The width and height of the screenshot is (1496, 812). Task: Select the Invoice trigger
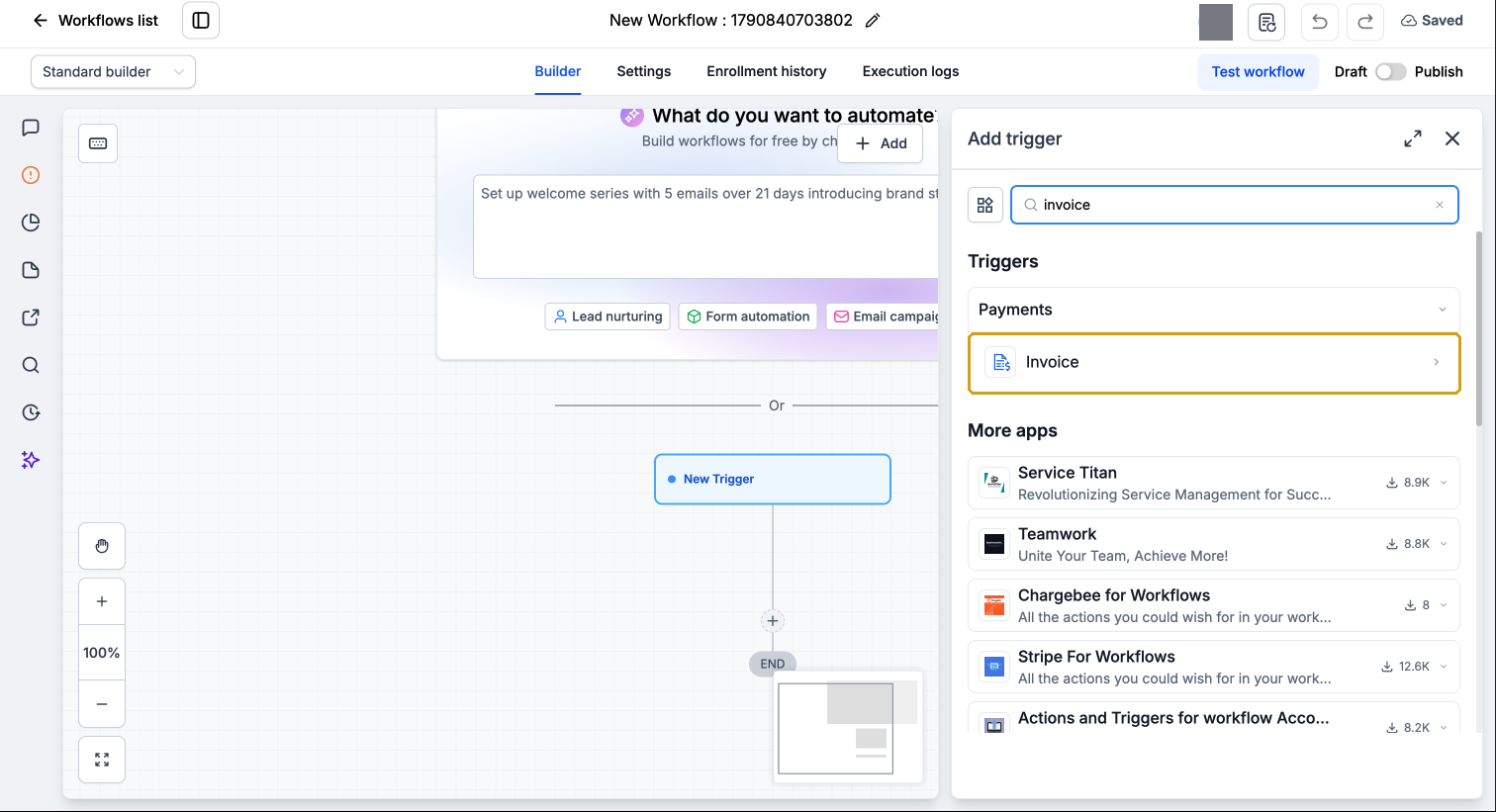coord(1214,363)
